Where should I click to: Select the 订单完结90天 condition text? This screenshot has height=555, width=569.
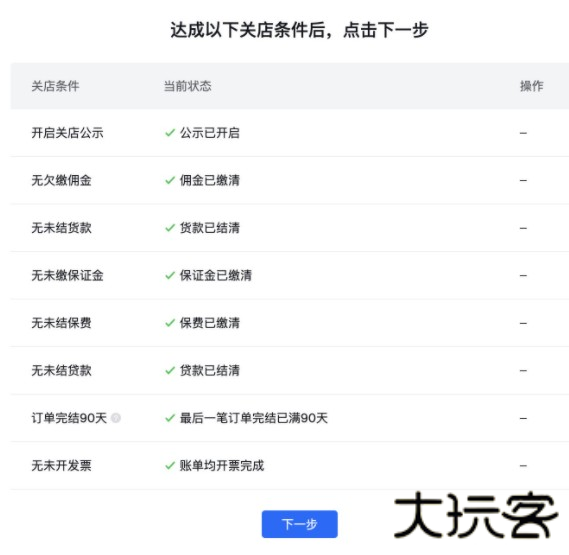click(x=69, y=418)
